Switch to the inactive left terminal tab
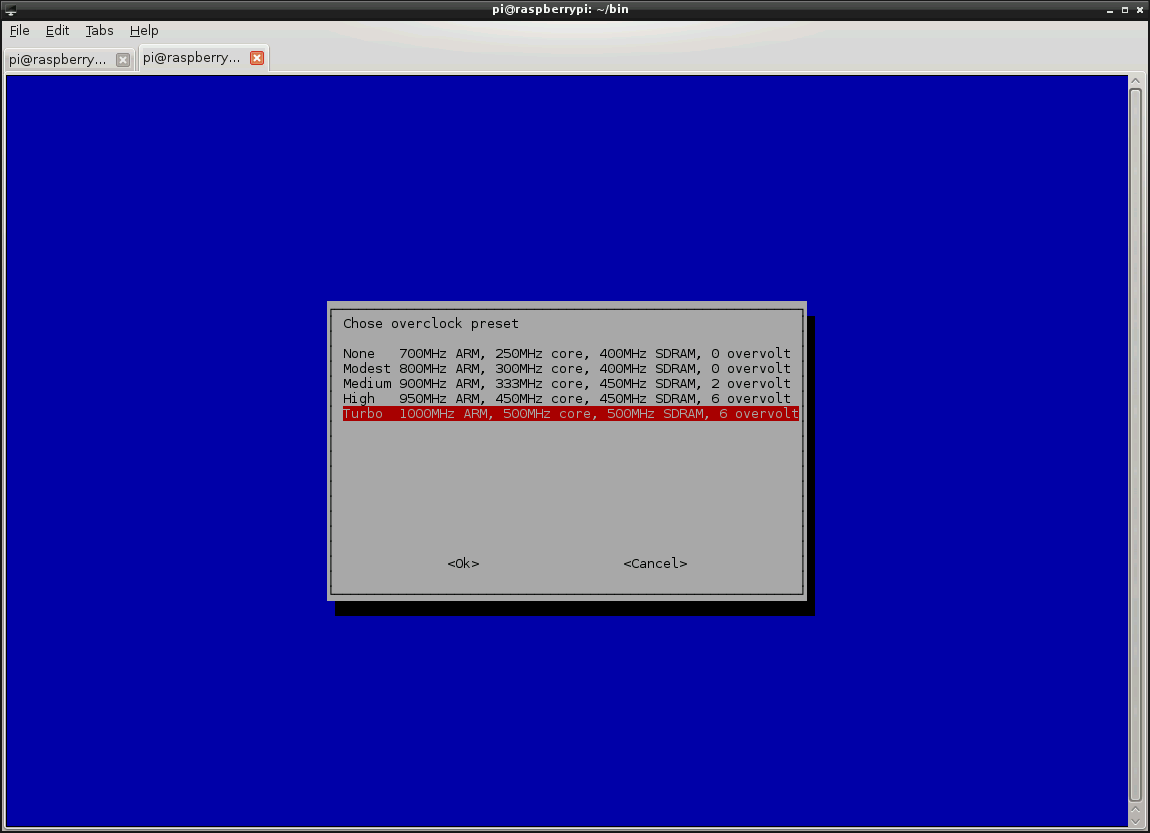 pyautogui.click(x=58, y=60)
